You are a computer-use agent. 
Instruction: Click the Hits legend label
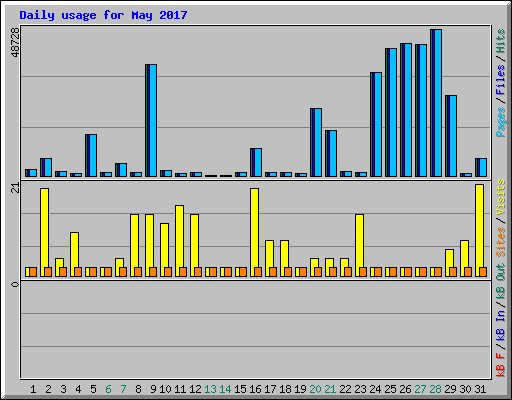coord(501,41)
